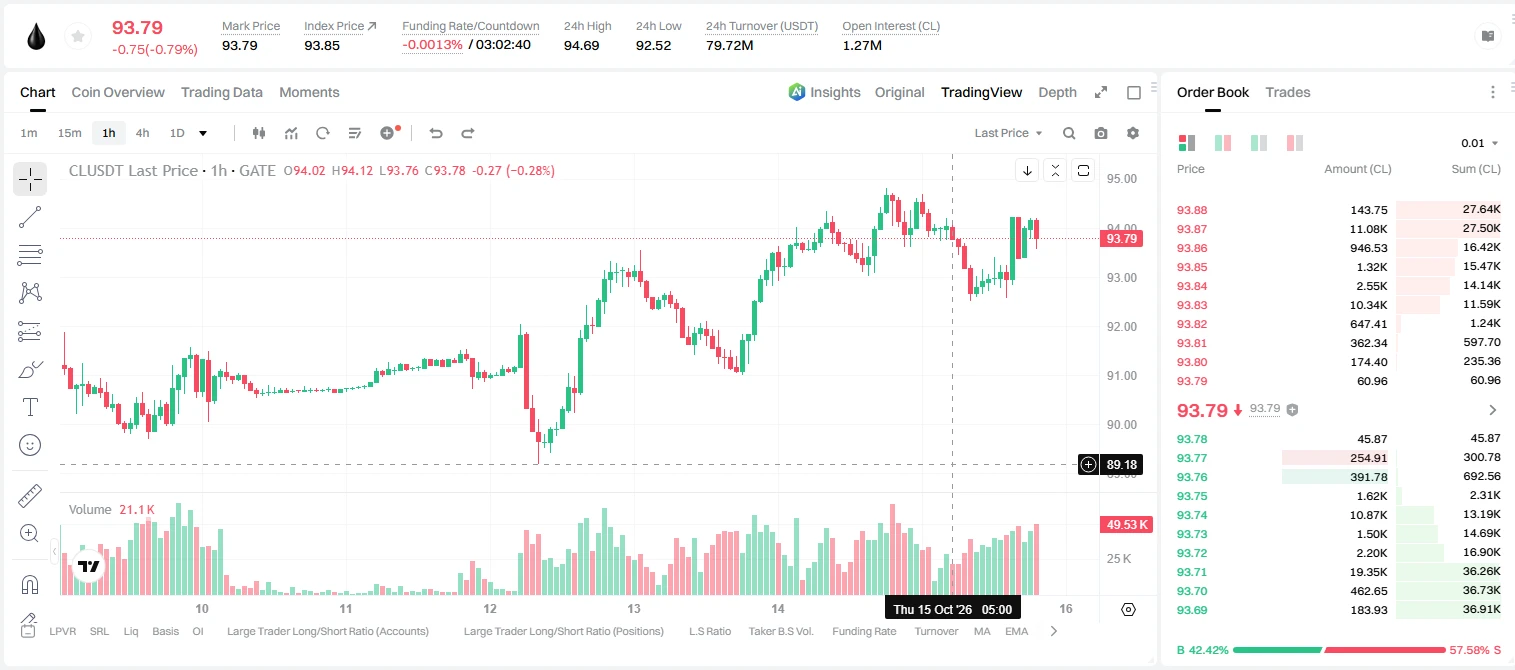Select the ruler measure tool

(x=30, y=496)
